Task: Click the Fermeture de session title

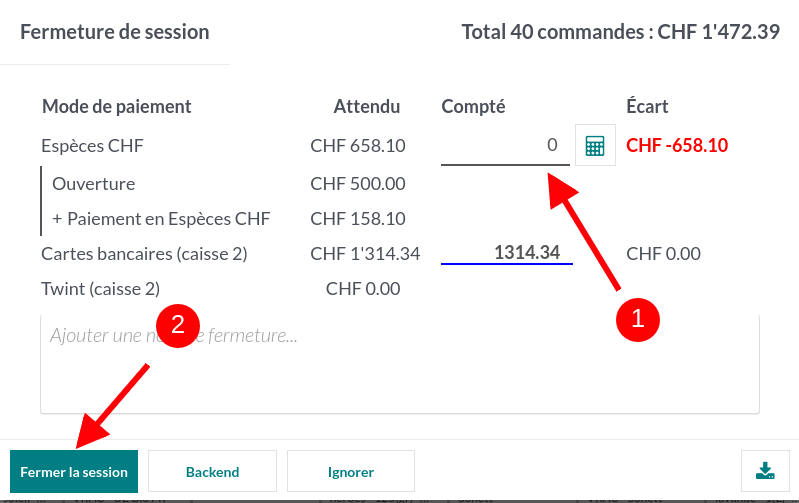Action: pyautogui.click(x=115, y=32)
